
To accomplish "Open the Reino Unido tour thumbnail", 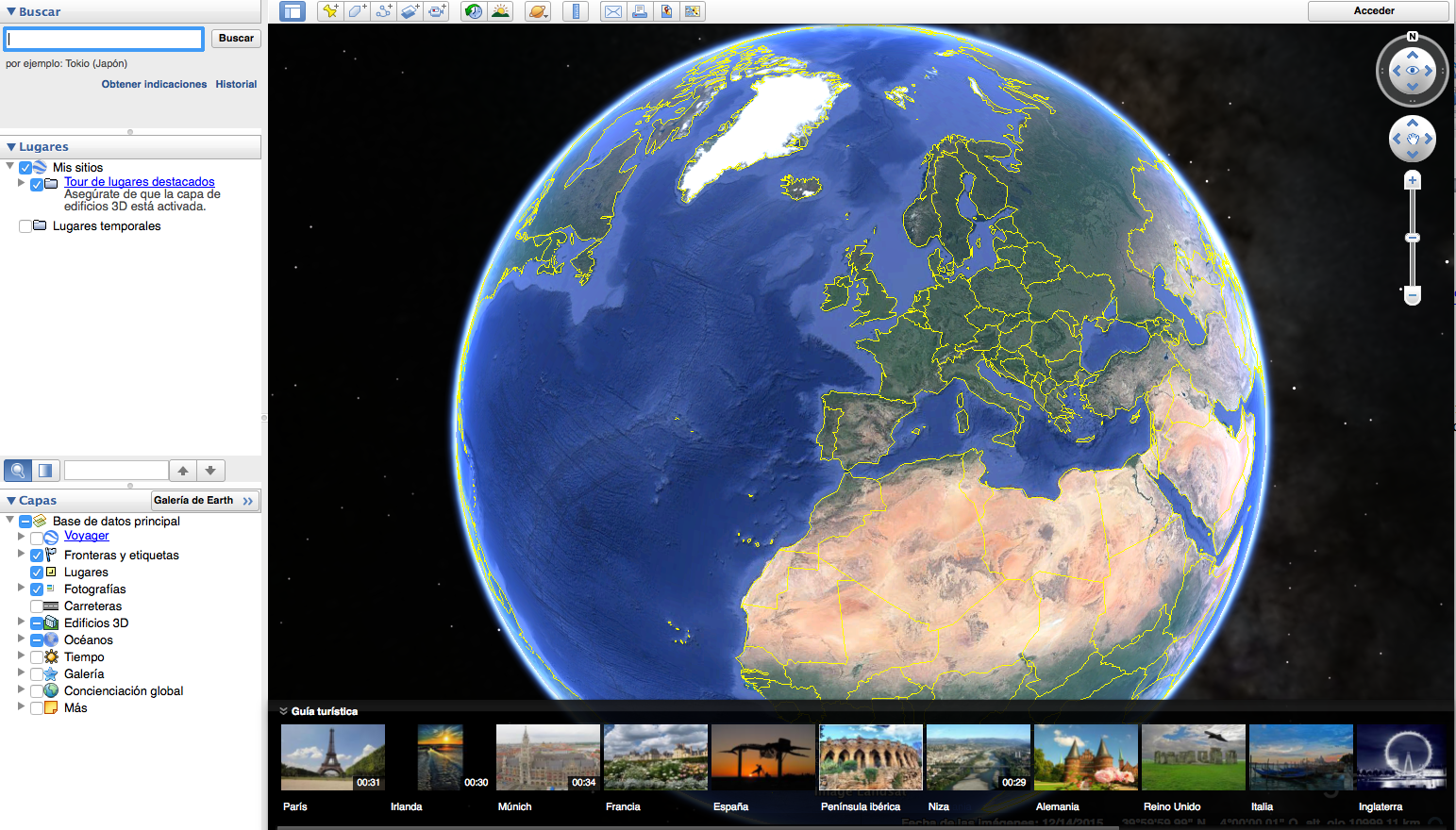I will pos(1194,757).
